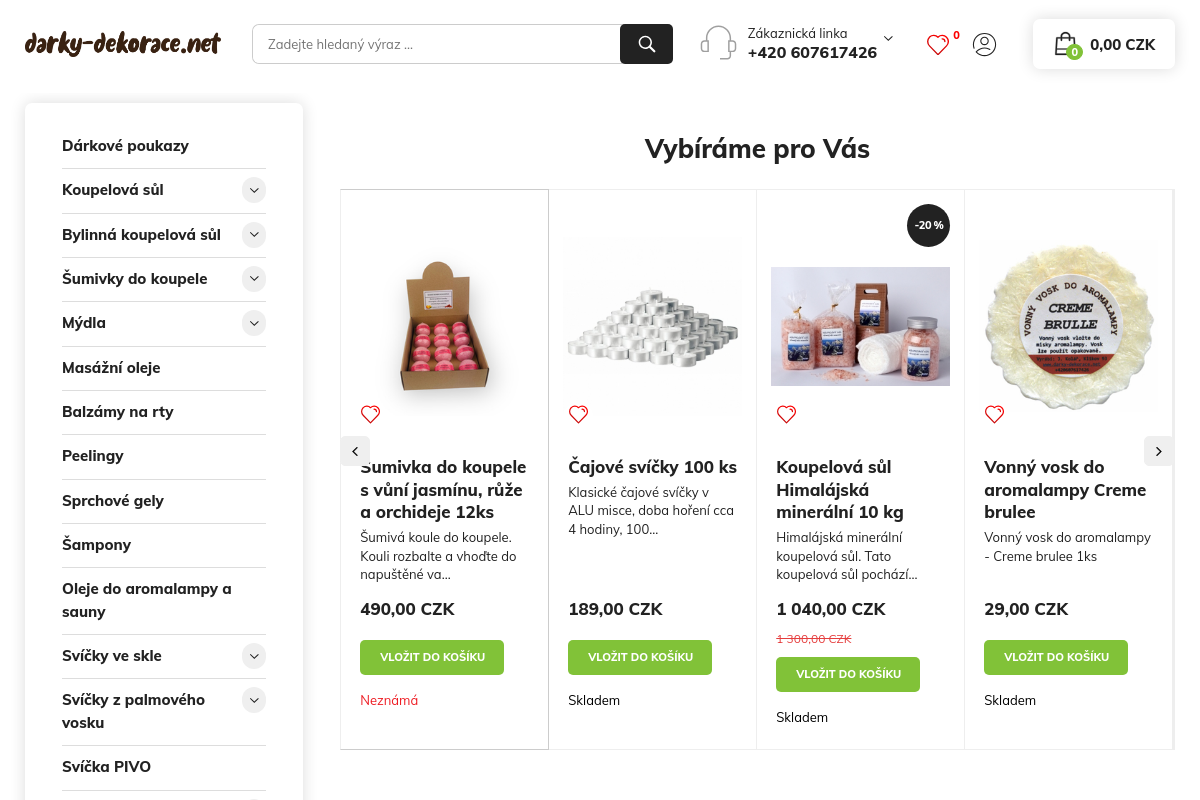Open the shopping cart bag icon
This screenshot has width=1200, height=800.
click(x=1066, y=44)
